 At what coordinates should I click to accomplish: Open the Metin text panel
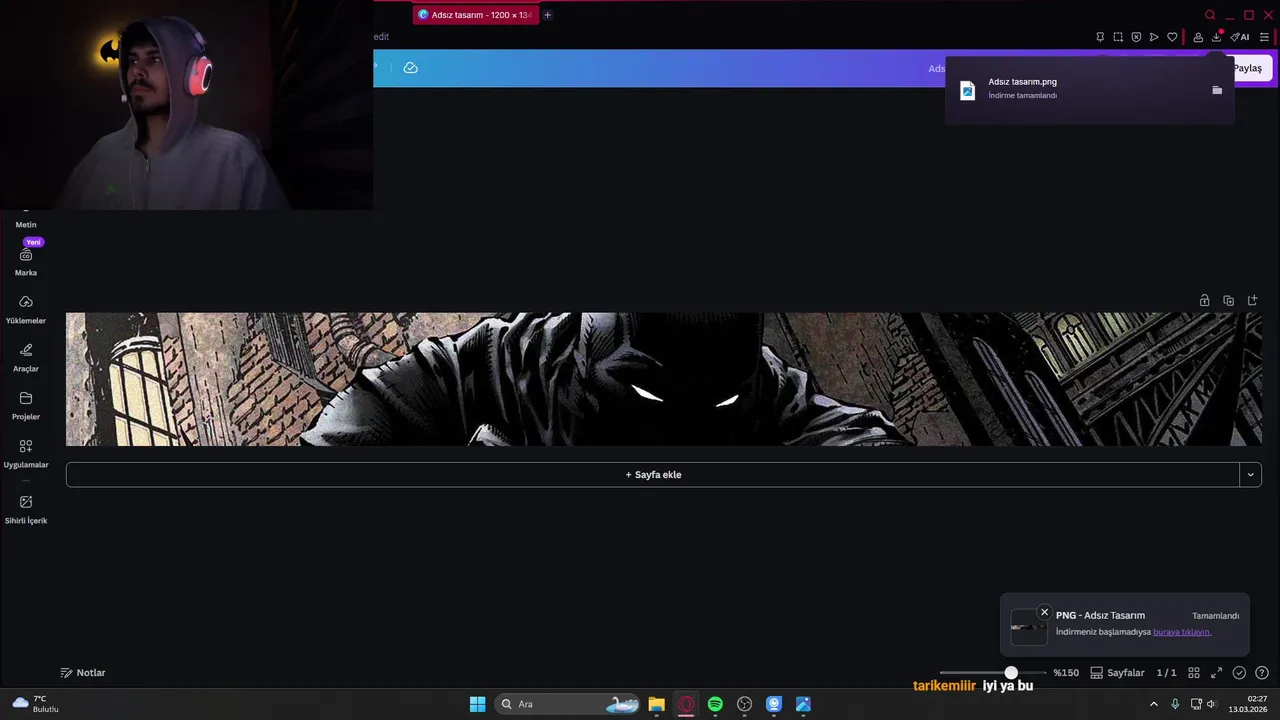[x=26, y=224]
